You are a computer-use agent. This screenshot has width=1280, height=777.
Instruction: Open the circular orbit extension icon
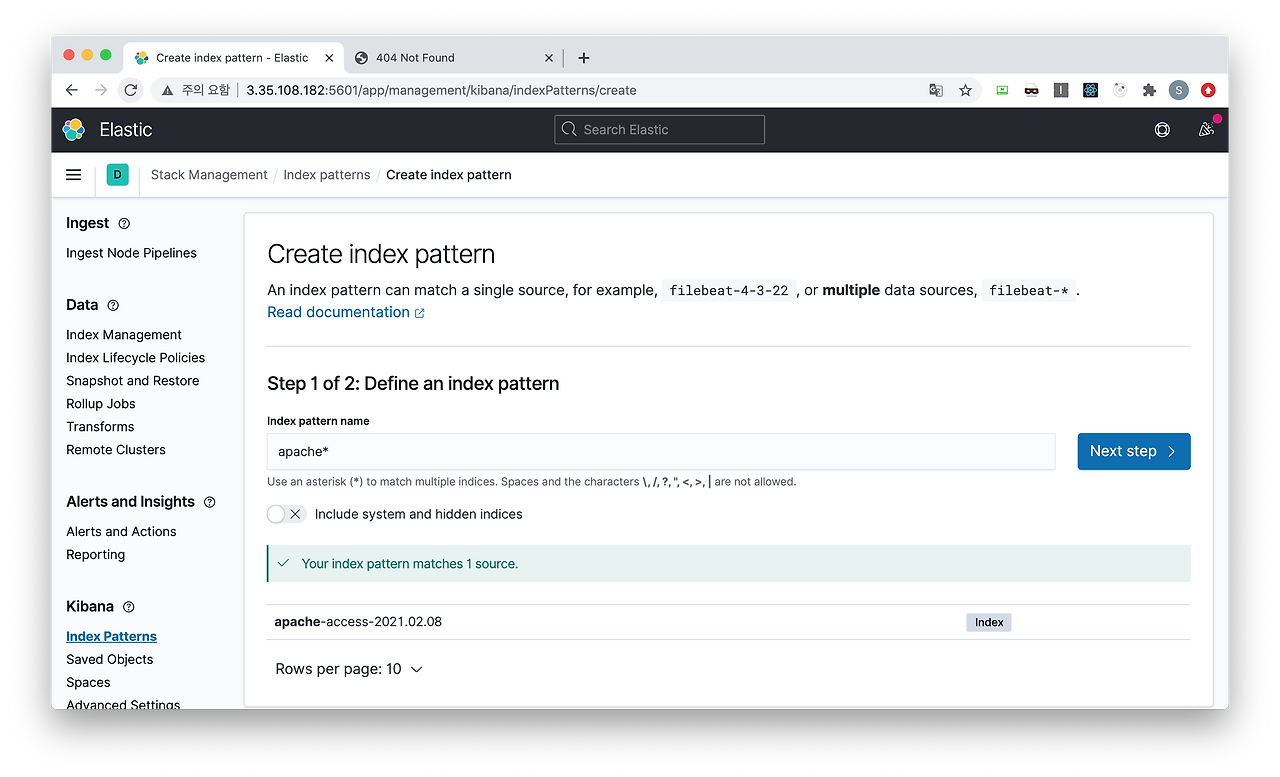tap(1120, 90)
